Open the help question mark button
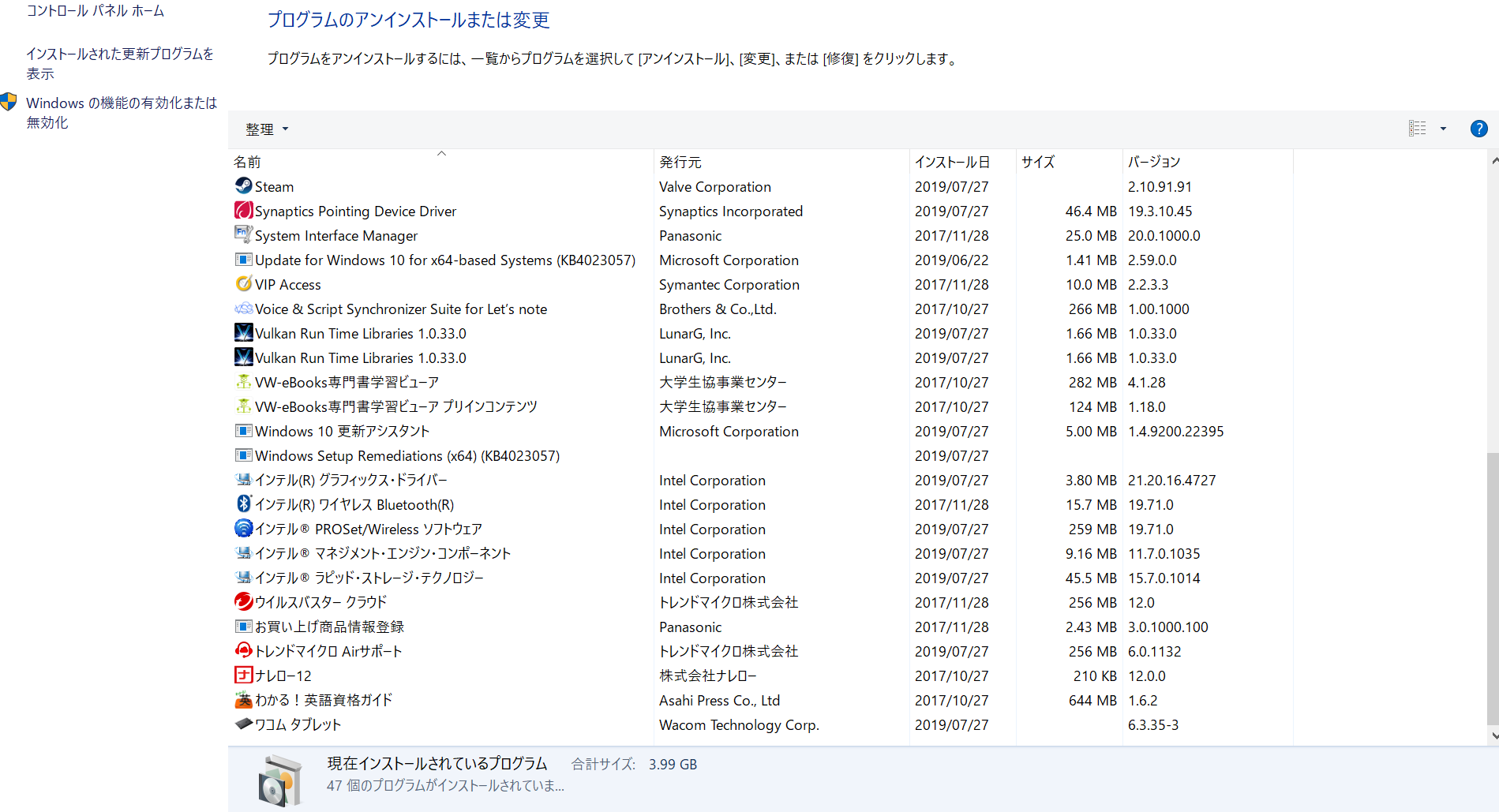The width and height of the screenshot is (1499, 812). [x=1478, y=129]
